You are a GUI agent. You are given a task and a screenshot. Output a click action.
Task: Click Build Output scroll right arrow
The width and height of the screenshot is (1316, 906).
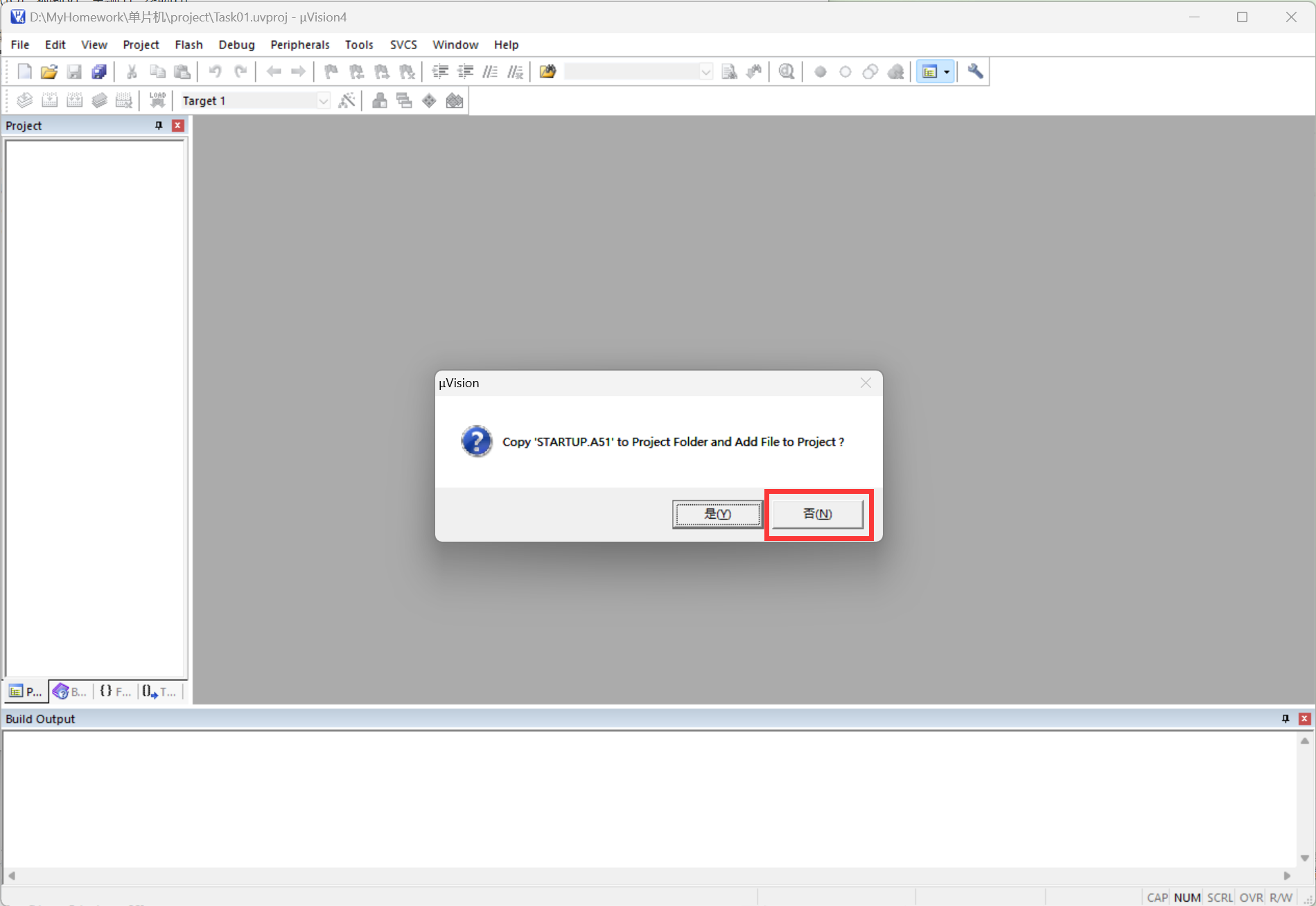(x=1288, y=876)
